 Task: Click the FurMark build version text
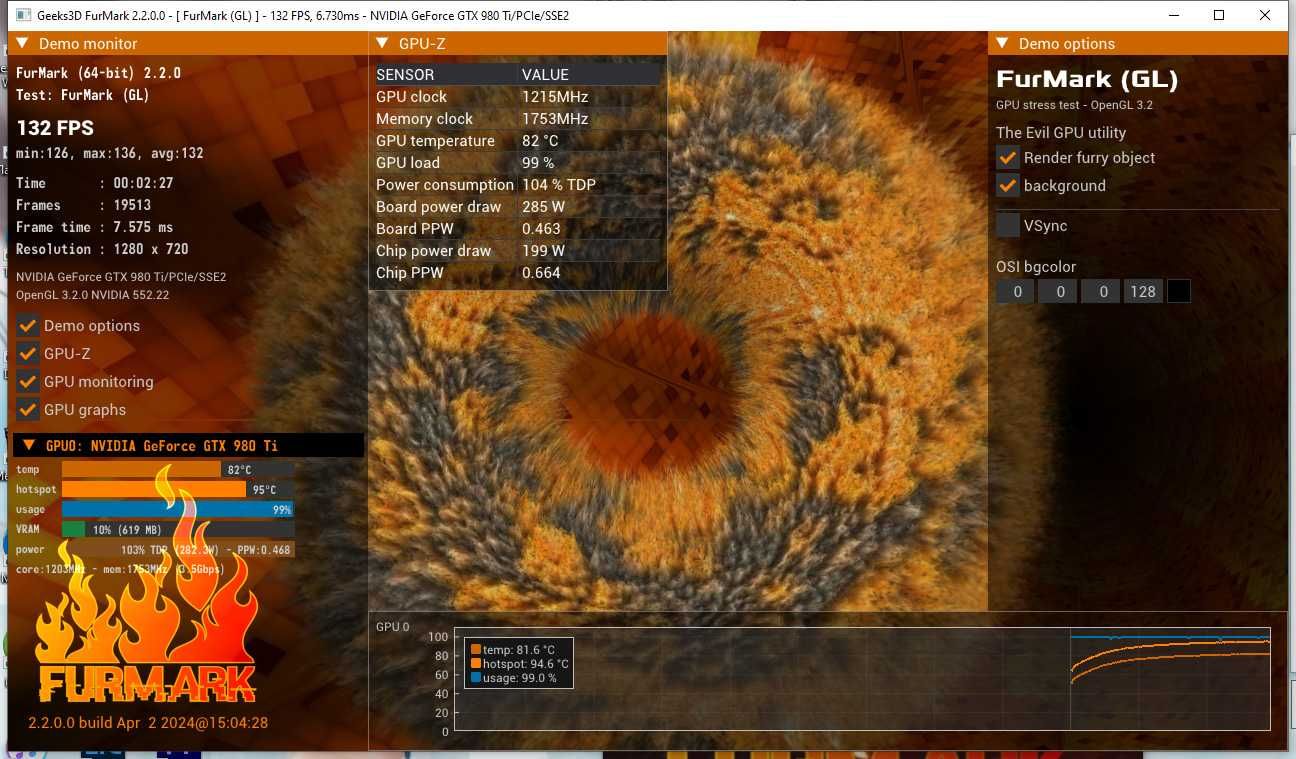coord(148,723)
